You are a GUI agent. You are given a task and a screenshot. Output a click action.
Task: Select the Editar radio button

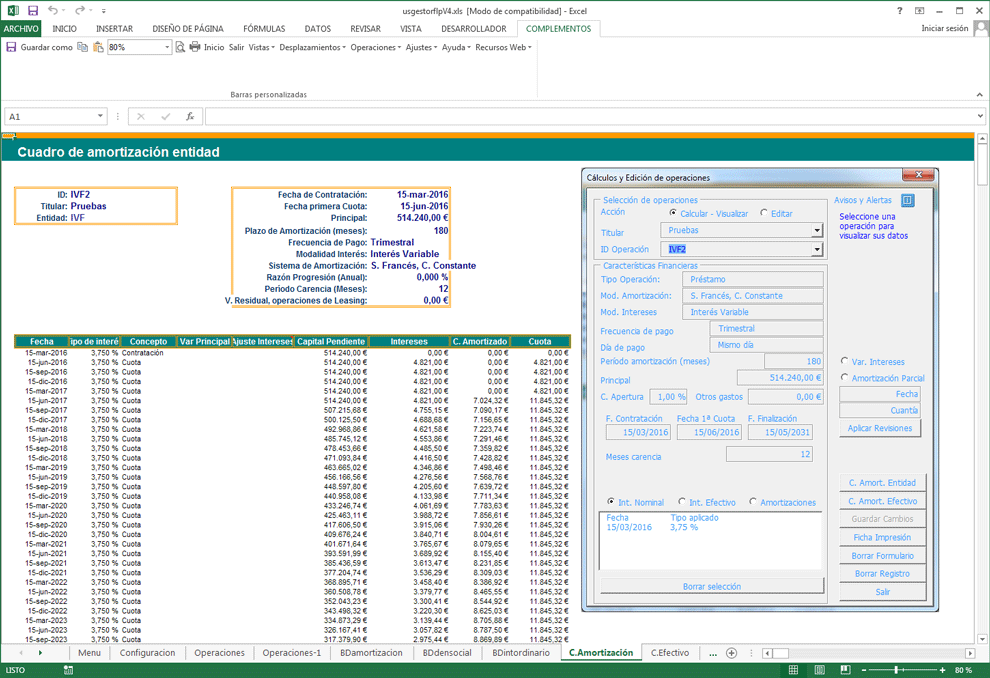(x=764, y=213)
